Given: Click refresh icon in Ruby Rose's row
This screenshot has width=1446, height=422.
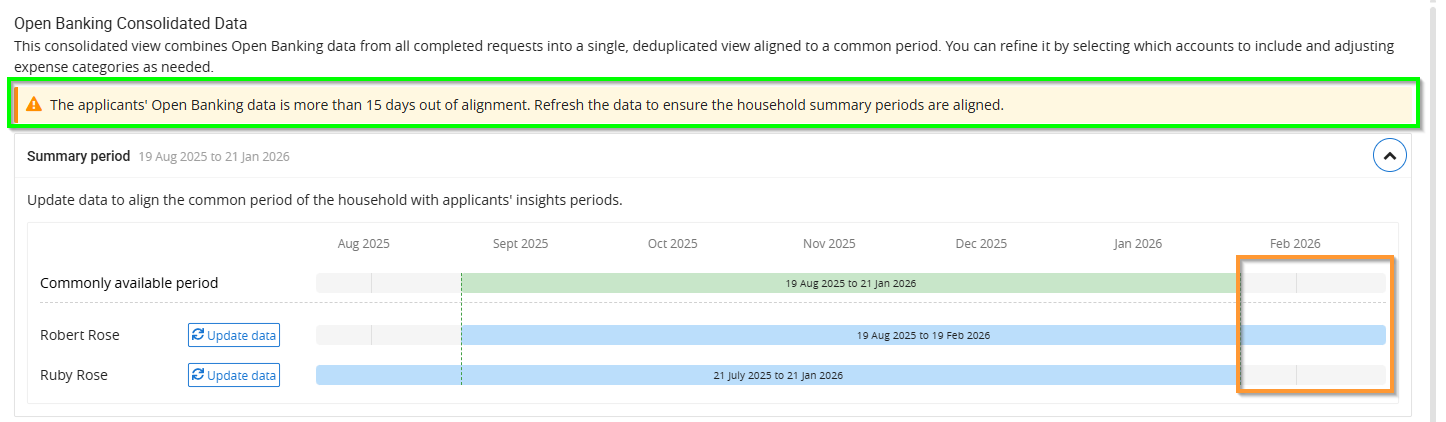Looking at the screenshot, I should tap(198, 375).
